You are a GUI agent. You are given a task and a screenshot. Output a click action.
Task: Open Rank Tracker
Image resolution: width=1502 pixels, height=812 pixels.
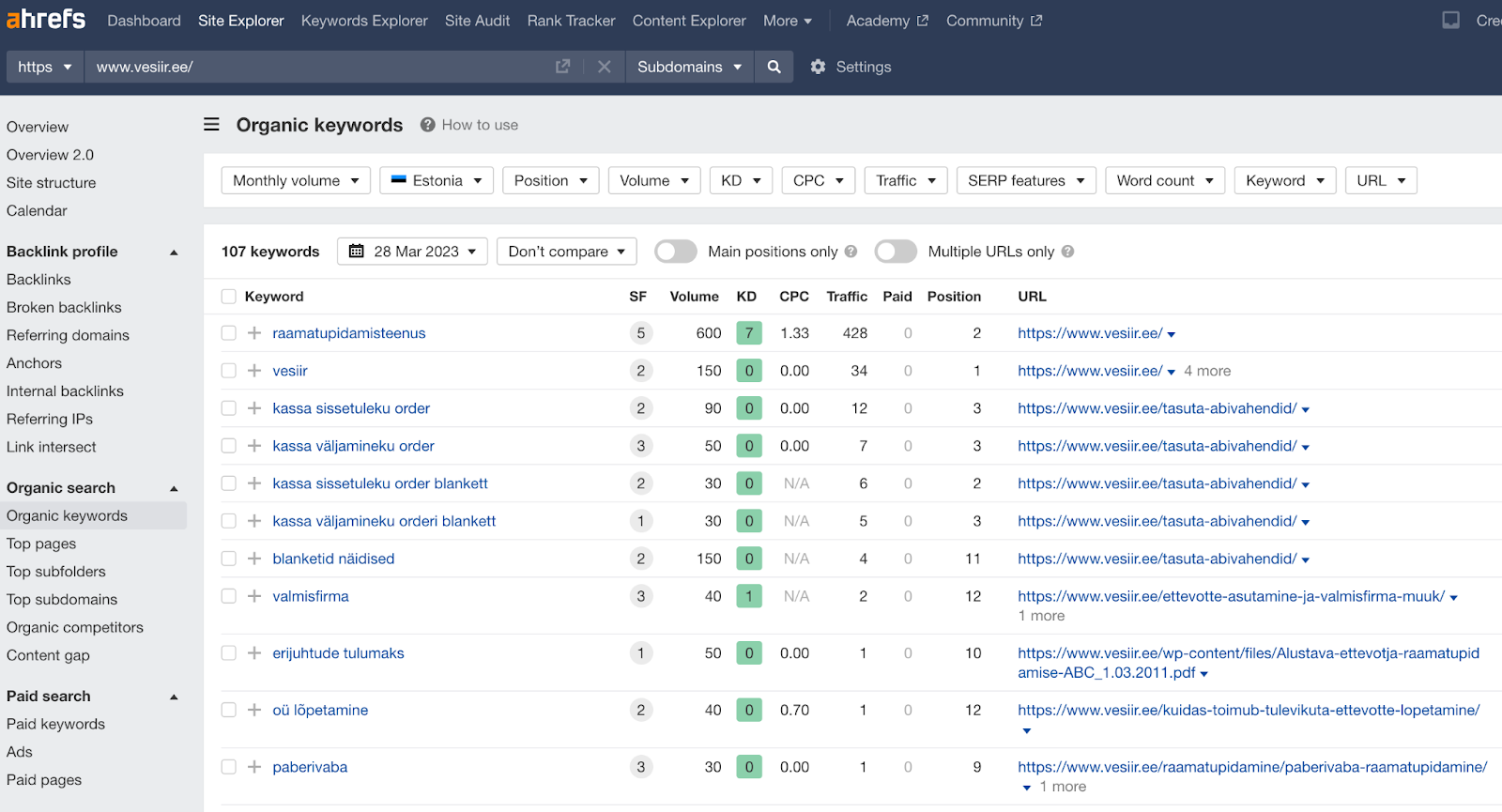pyautogui.click(x=571, y=21)
